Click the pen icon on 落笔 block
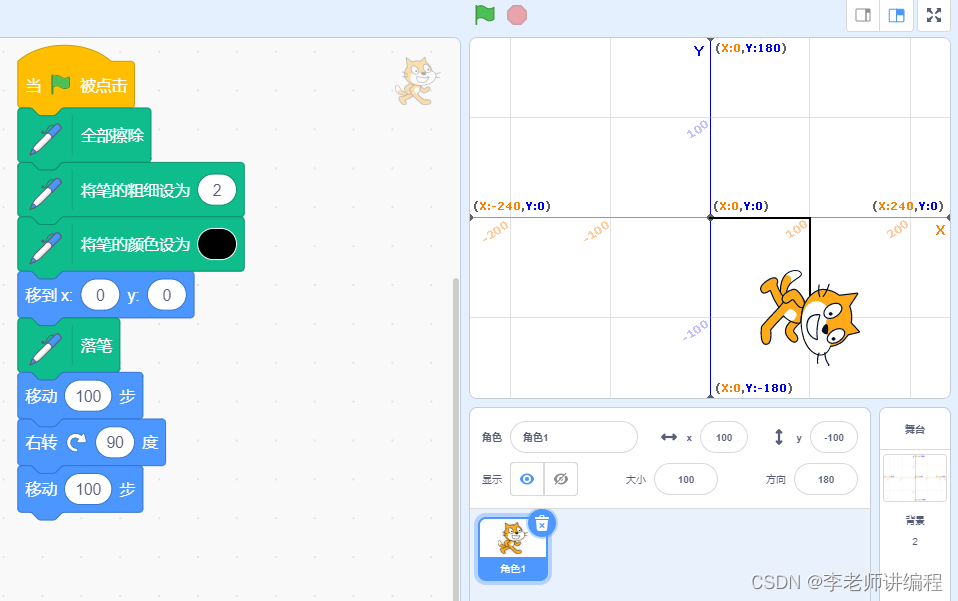 46,349
